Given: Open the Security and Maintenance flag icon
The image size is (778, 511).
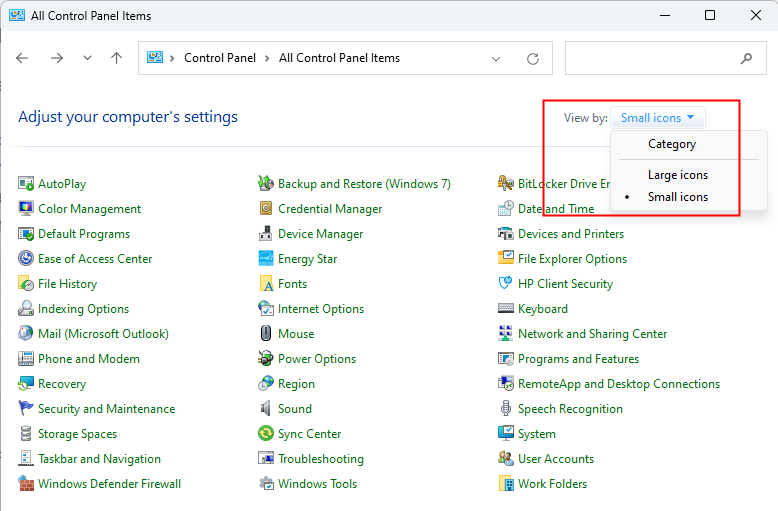Looking at the screenshot, I should [26, 408].
